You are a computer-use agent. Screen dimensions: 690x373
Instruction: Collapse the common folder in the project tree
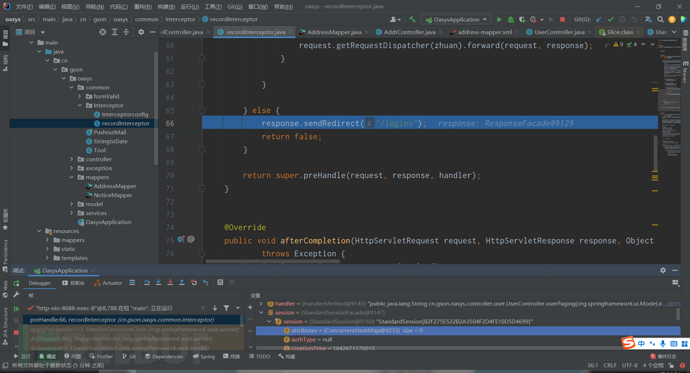coord(72,88)
